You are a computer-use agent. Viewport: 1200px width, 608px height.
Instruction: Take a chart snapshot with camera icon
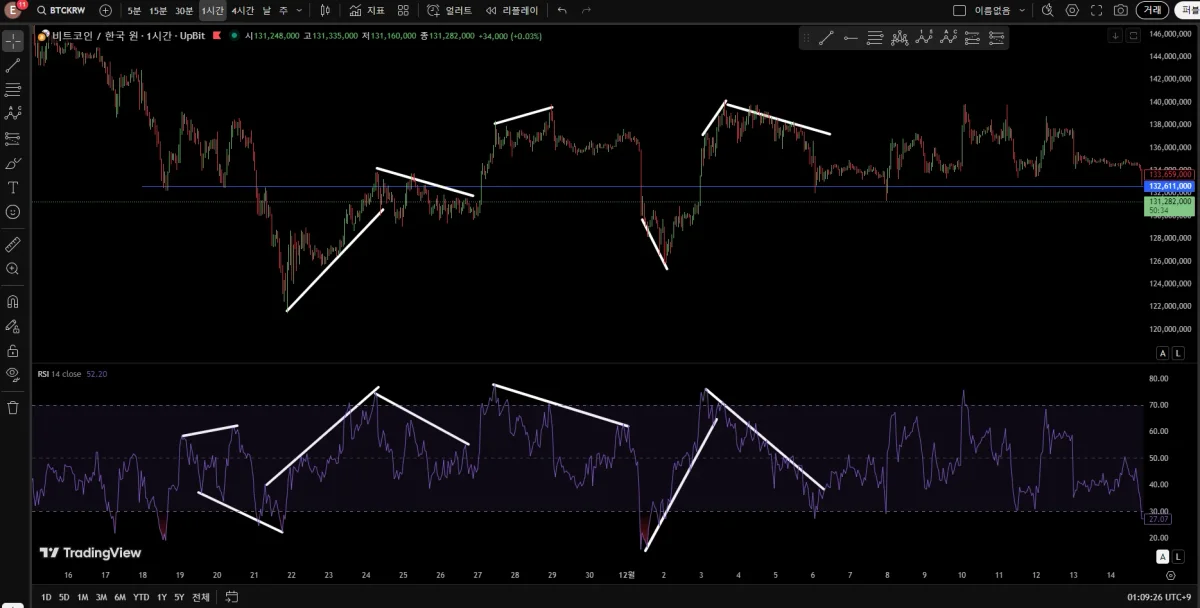tap(1121, 10)
